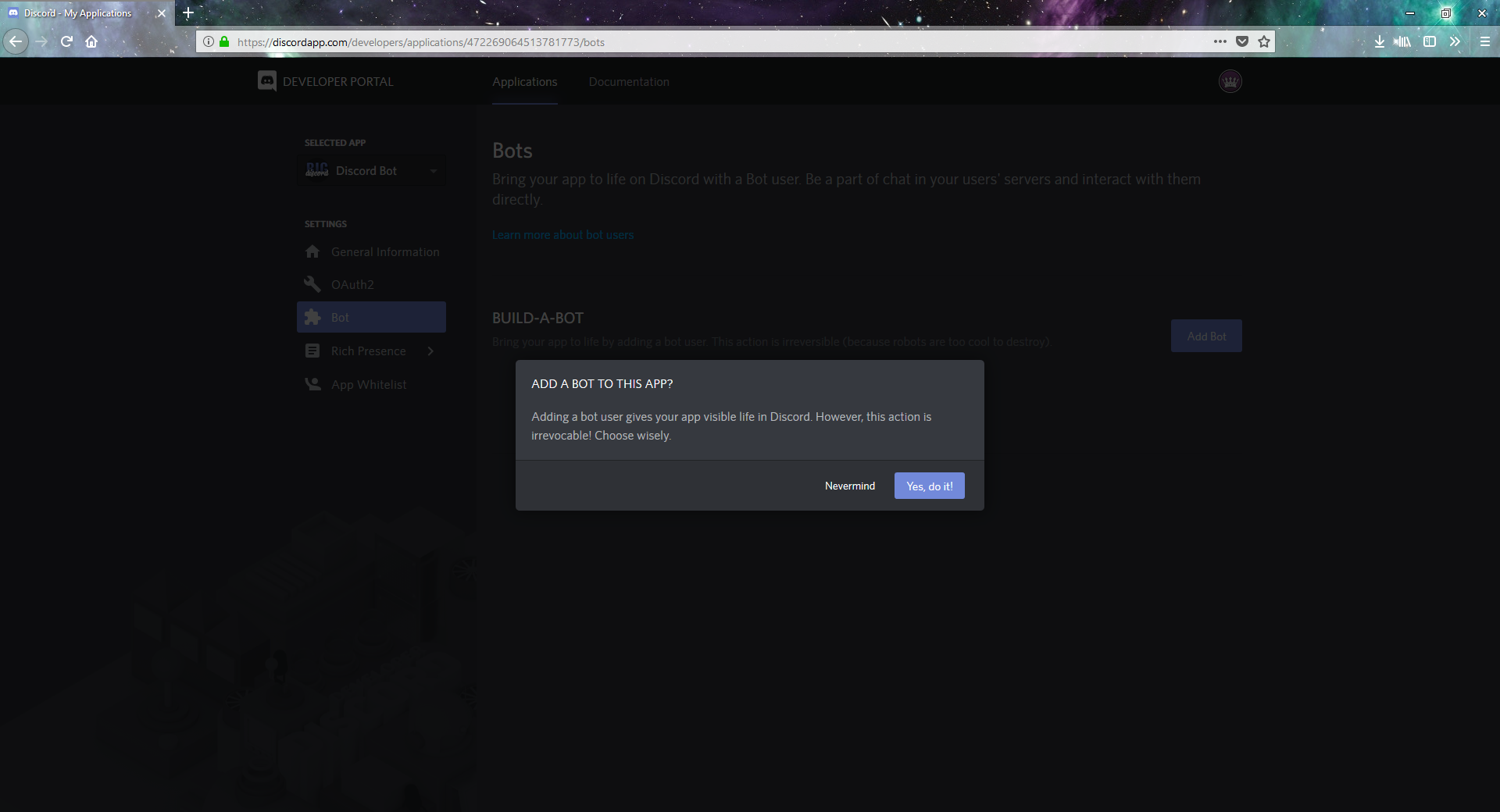The image size is (1500, 812).
Task: Toggle the reader sidebar icon in toolbar
Action: point(1430,41)
